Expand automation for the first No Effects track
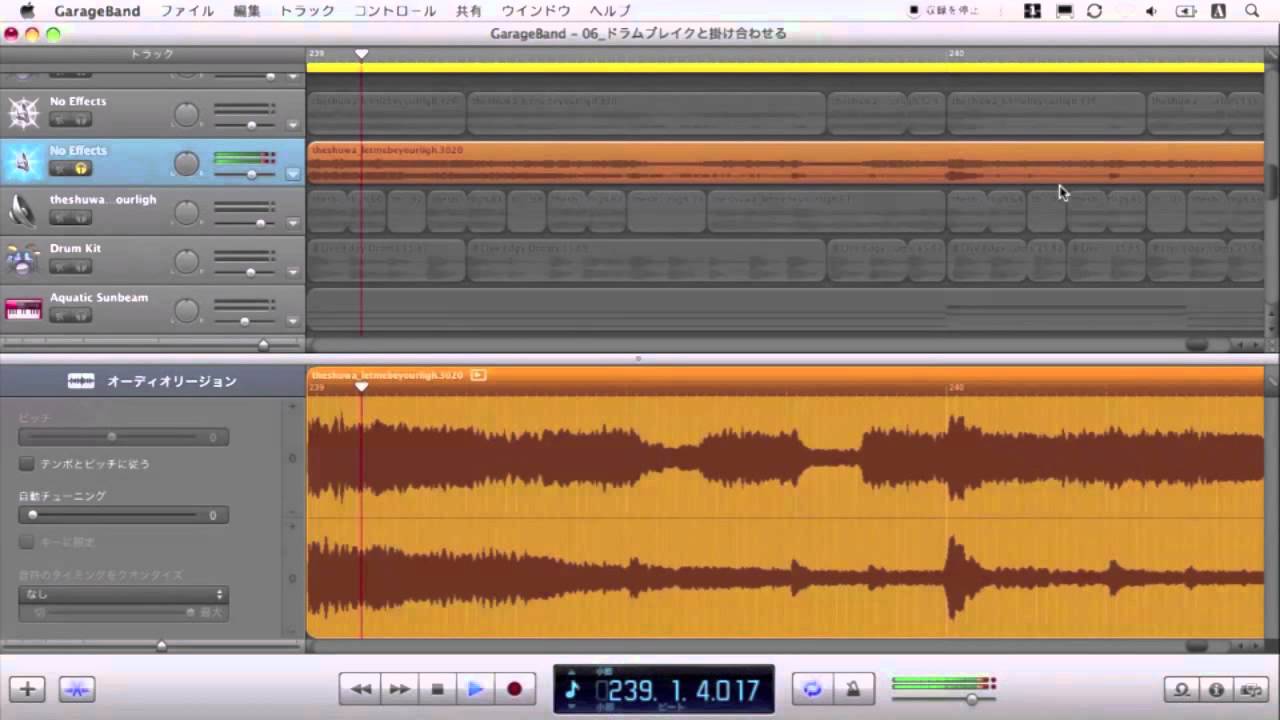 (293, 125)
